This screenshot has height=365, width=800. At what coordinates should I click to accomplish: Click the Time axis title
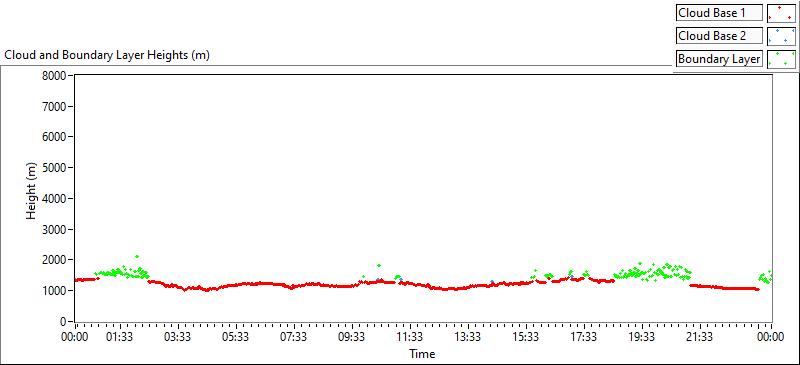(422, 354)
